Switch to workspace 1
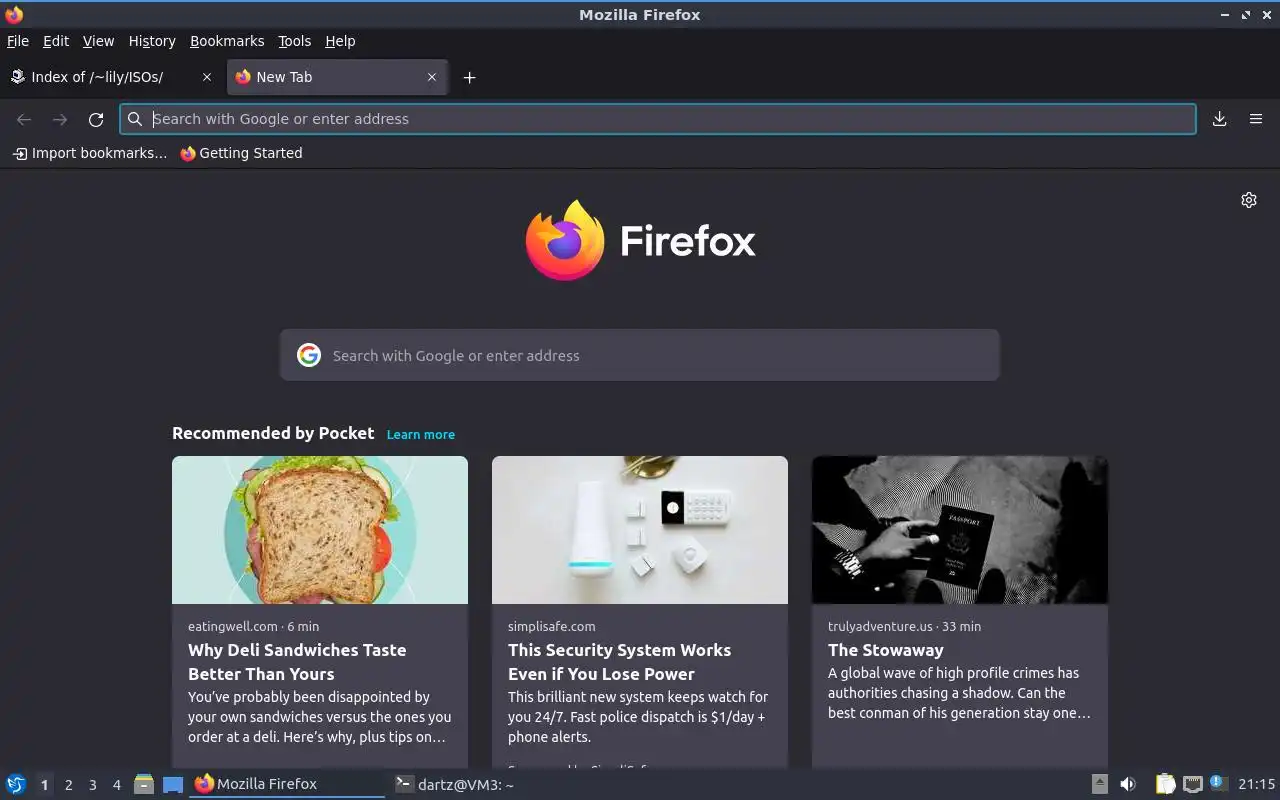Screen dimensions: 1280x800 [44, 785]
